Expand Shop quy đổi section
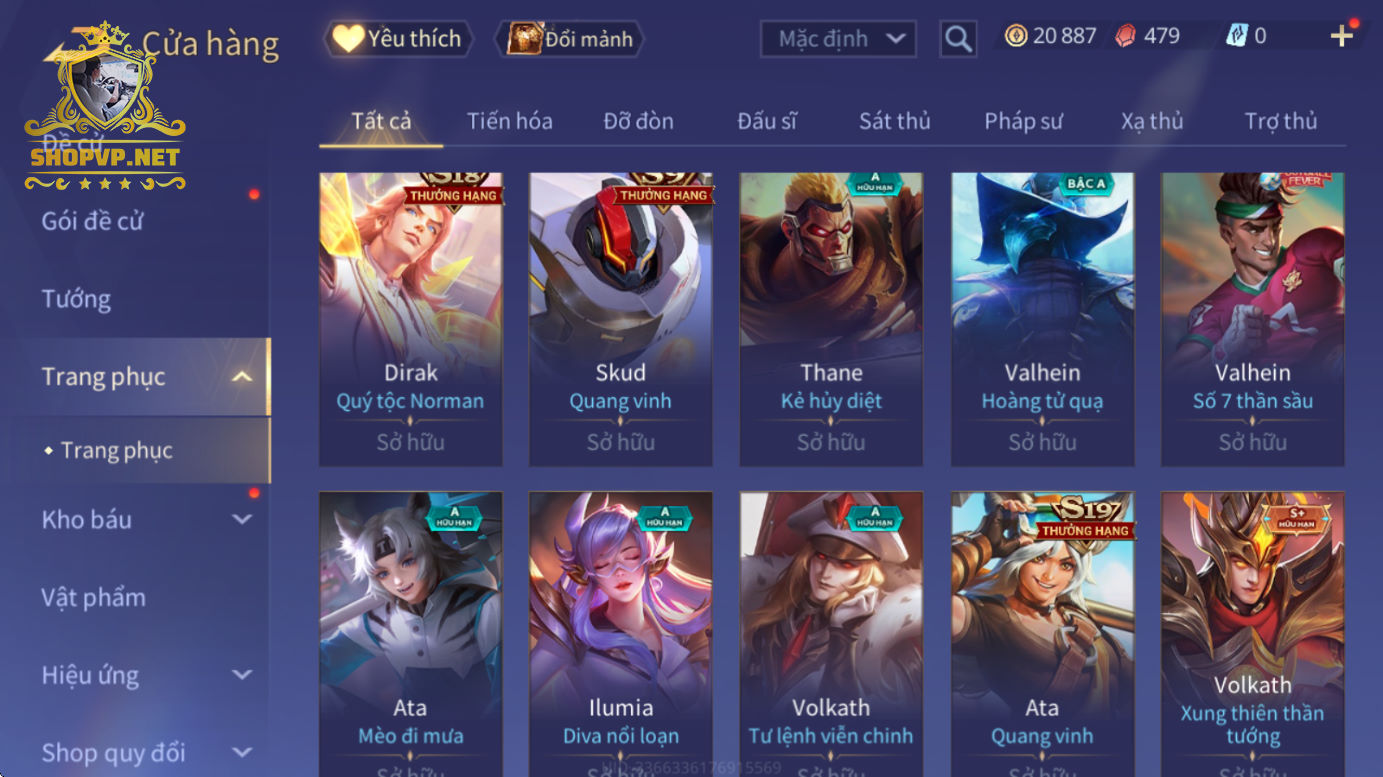Viewport: 1383px width, 777px height. (242, 752)
